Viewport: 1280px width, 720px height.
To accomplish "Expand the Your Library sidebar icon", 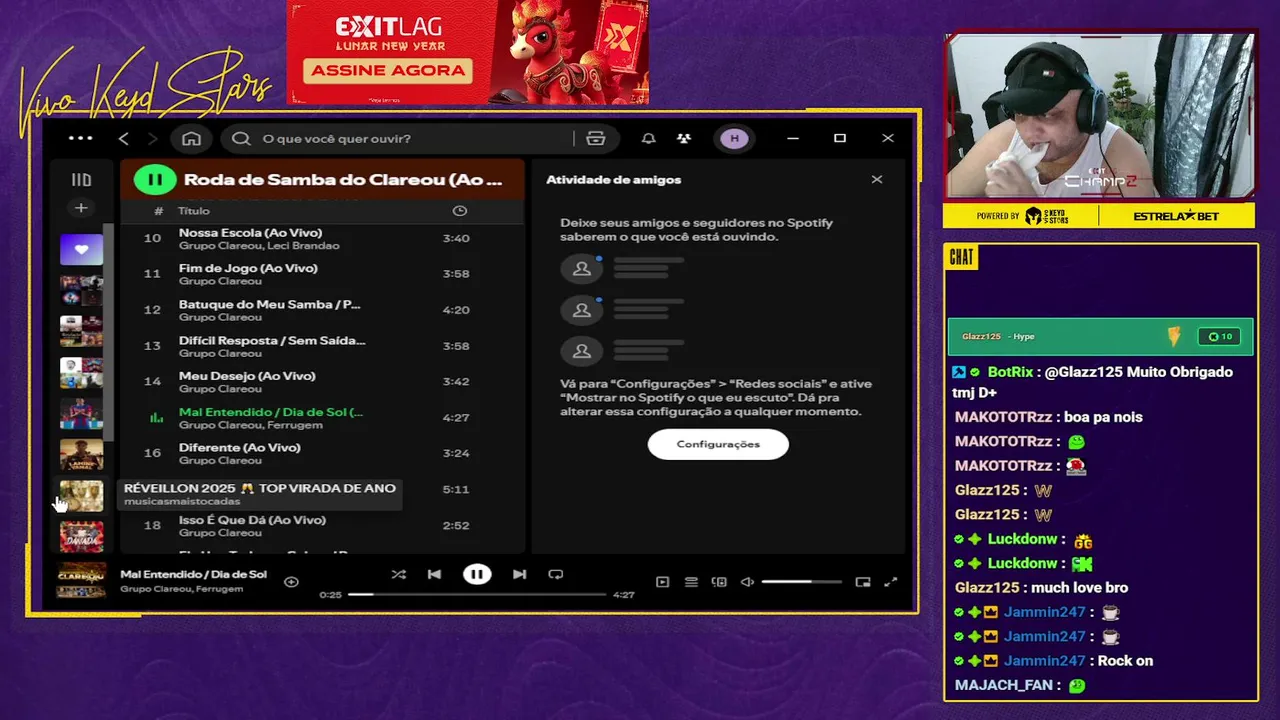I will click(x=81, y=180).
